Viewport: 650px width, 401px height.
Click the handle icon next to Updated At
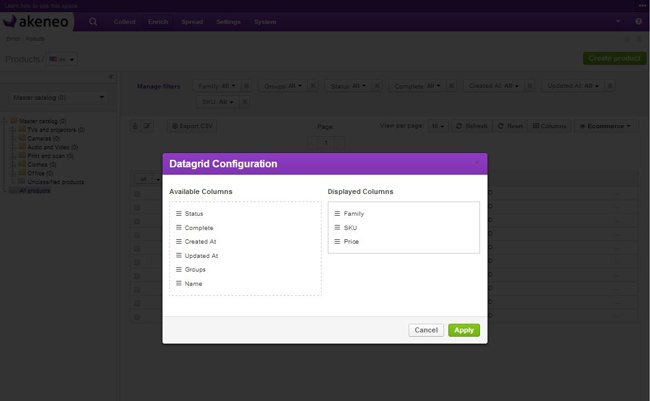tap(179, 256)
